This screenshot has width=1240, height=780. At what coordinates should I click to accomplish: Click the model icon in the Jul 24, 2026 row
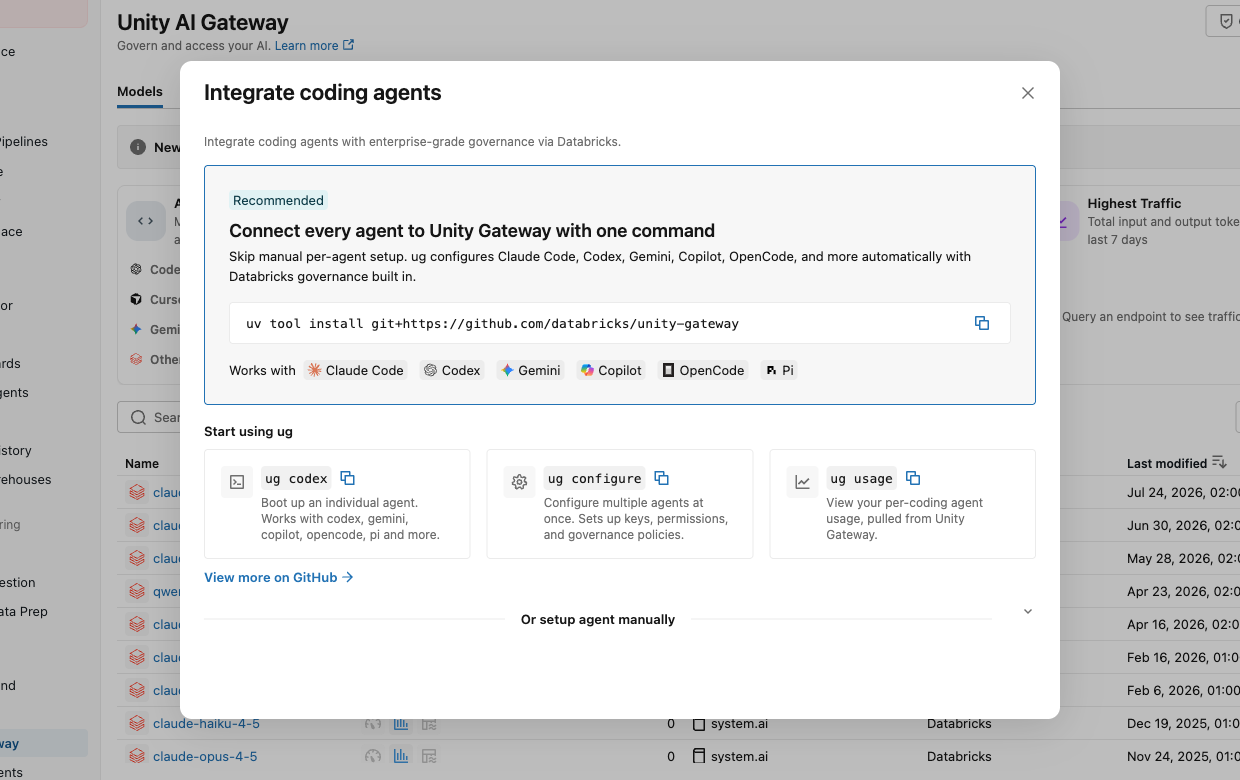click(x=136, y=492)
